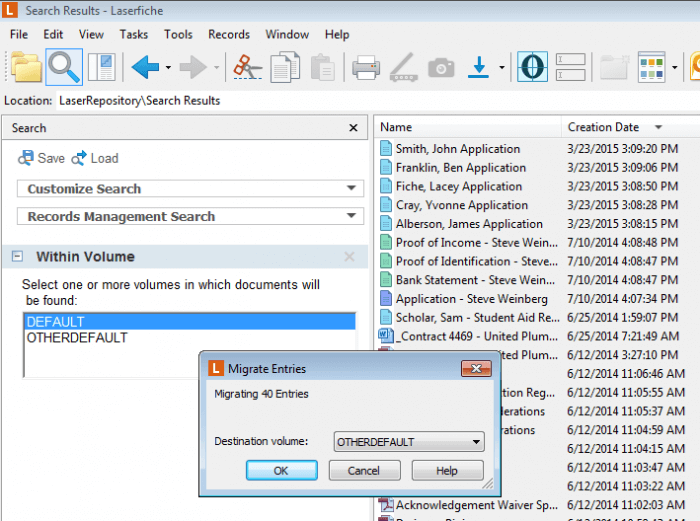Screen dimensions: 700x521
Task: Click the metadata O toolbar icon
Action: (533, 67)
